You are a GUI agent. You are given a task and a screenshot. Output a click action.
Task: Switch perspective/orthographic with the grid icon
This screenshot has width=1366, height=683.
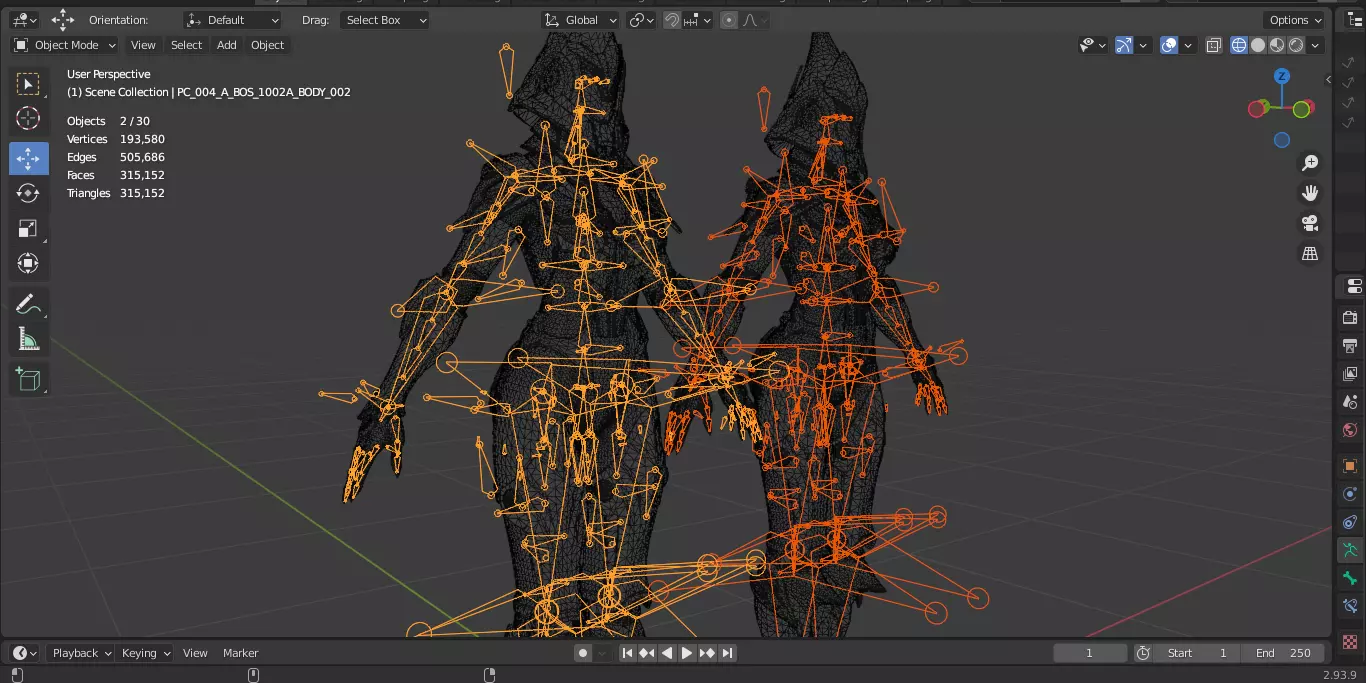point(1309,253)
